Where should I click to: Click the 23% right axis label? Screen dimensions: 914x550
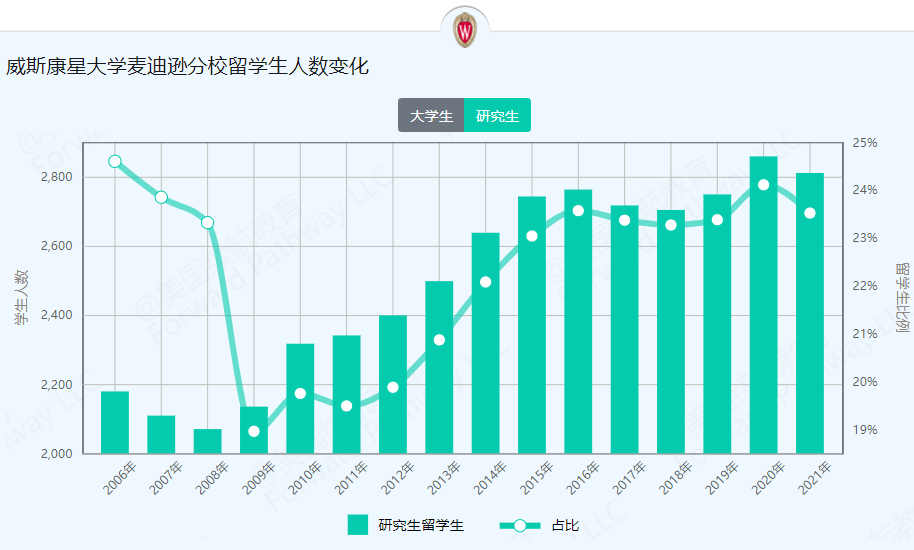click(864, 238)
